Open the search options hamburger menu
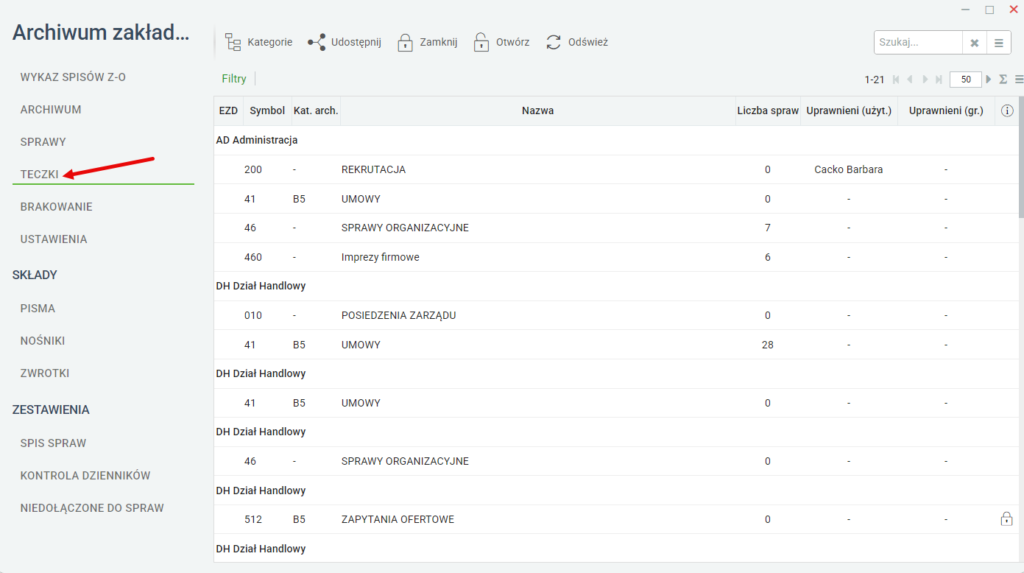The width and height of the screenshot is (1024, 573). click(x=999, y=43)
